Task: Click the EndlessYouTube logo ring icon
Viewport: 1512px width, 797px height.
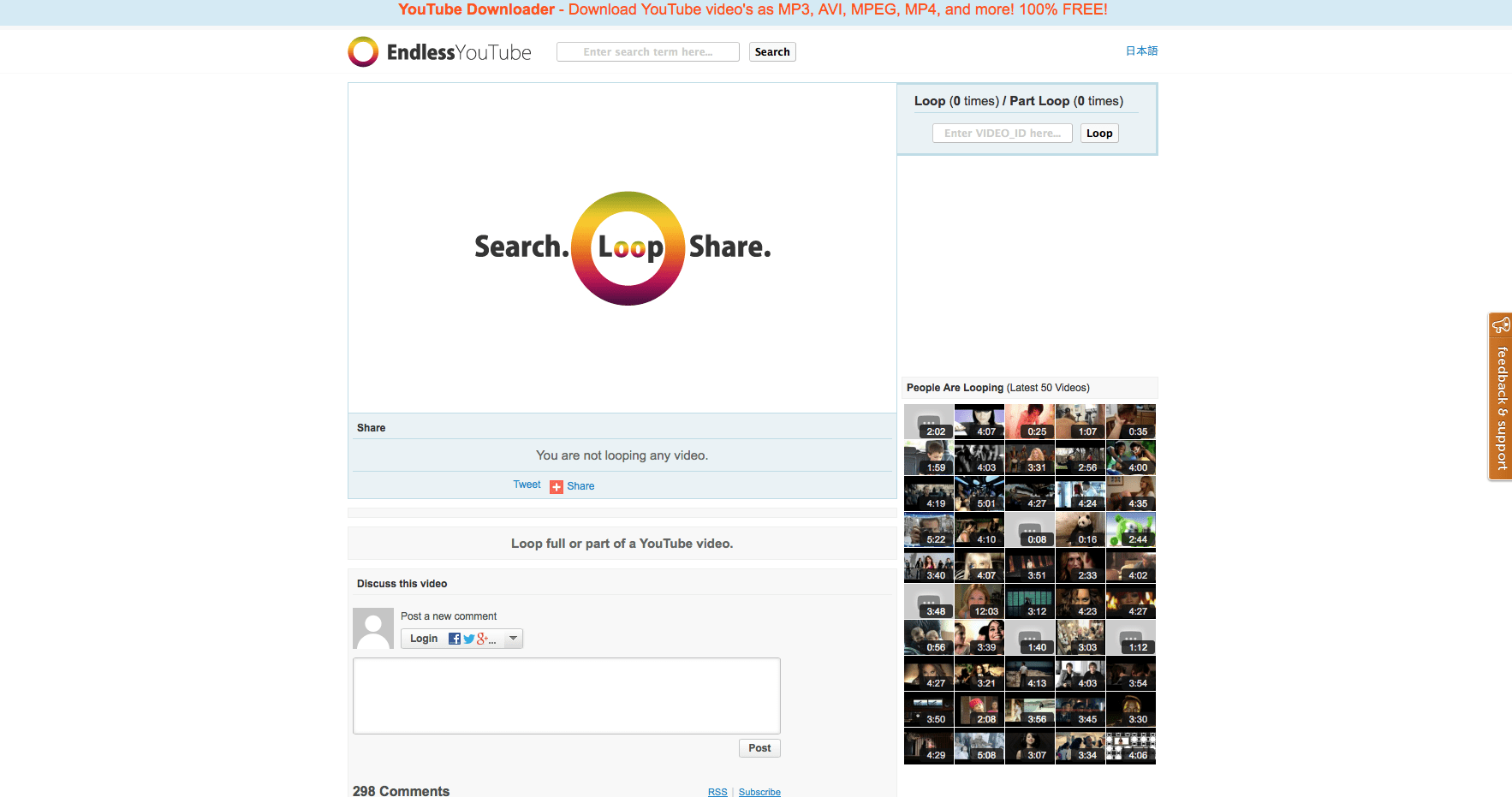Action: point(363,51)
